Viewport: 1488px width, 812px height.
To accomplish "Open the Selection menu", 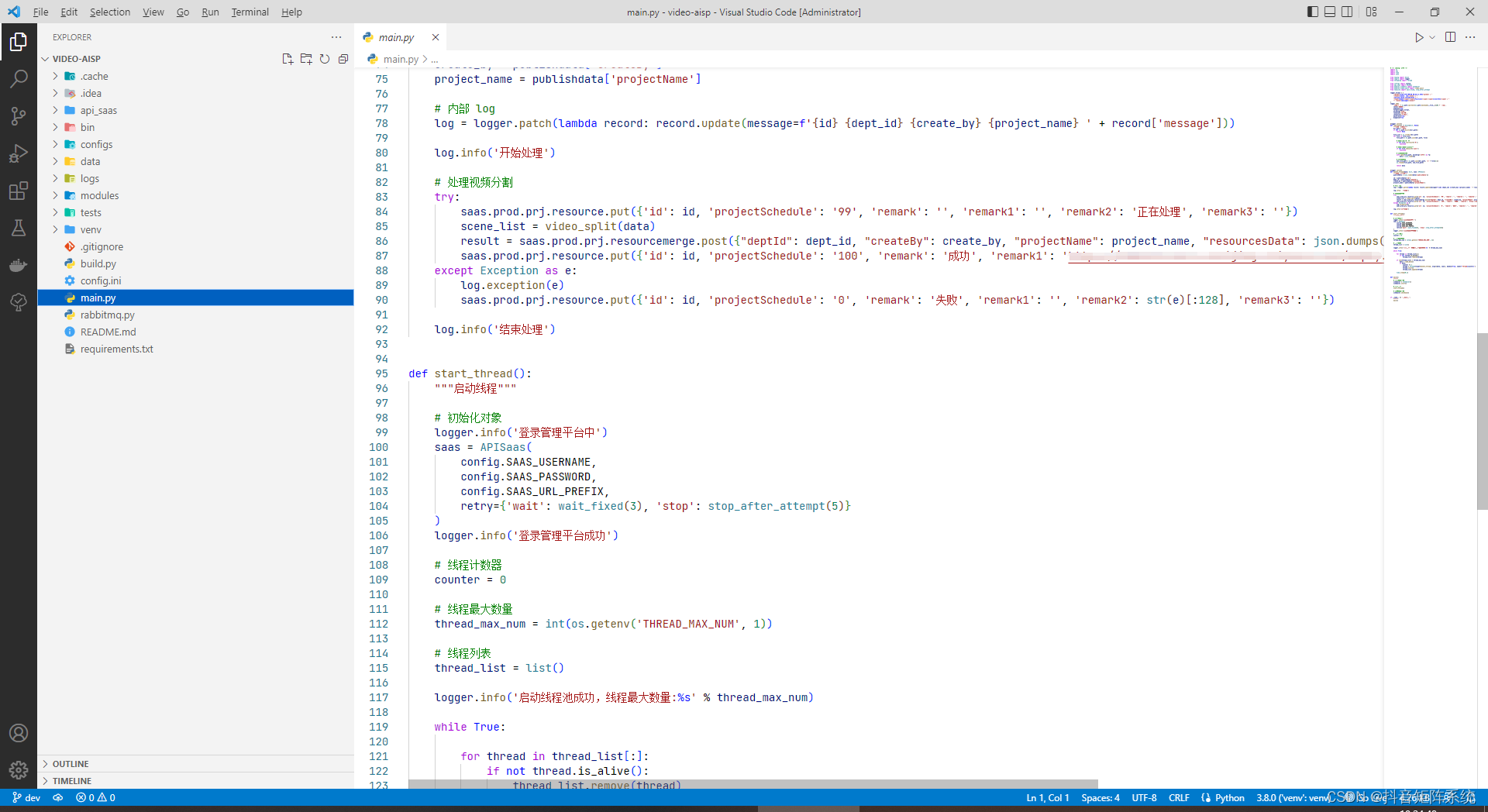I will click(110, 12).
